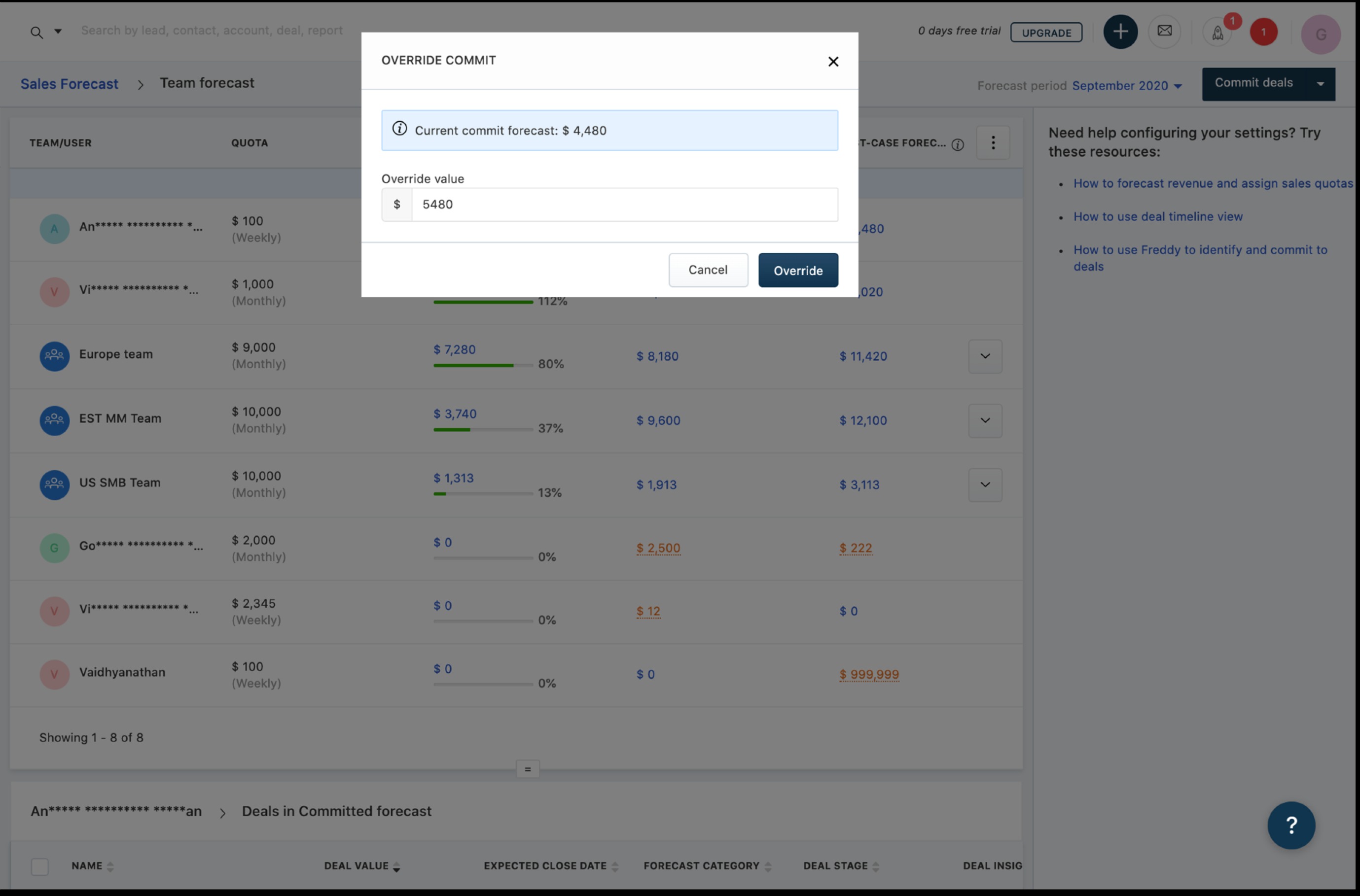Click the EST MM Team group icon

[54, 420]
